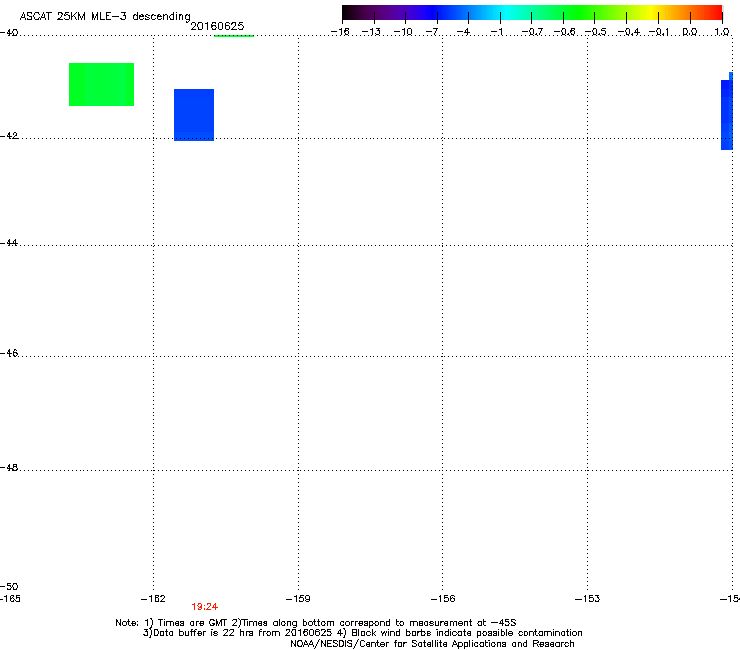
Task: Click the color bar label -0.7
Action: 532,32
